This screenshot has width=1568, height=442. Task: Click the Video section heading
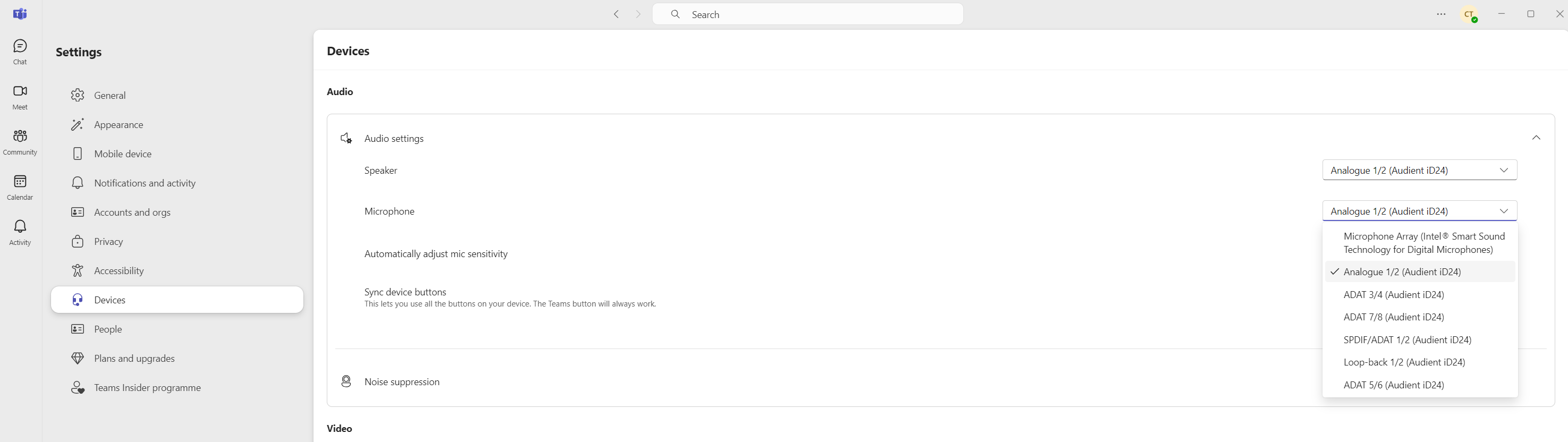340,429
